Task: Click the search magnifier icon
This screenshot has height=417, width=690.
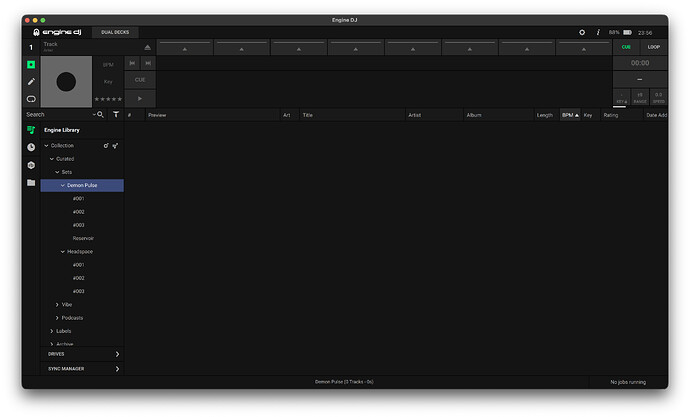Action: coord(100,115)
